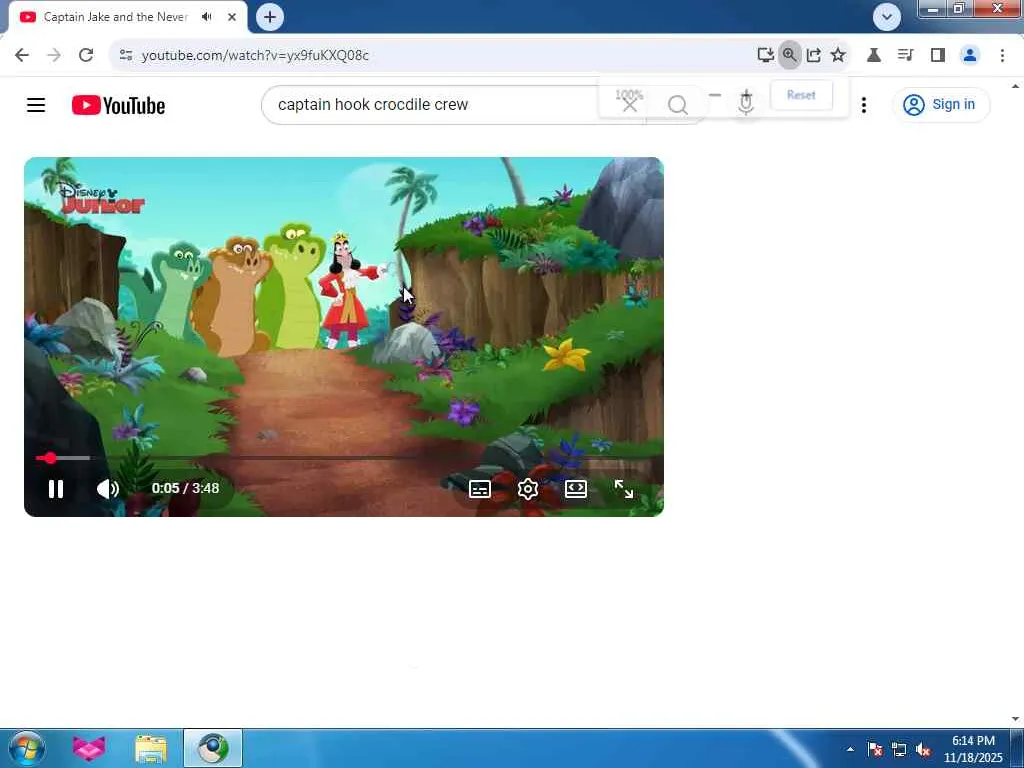Click page scrollbar up arrow
This screenshot has width=1024, height=768.
[x=1016, y=86]
